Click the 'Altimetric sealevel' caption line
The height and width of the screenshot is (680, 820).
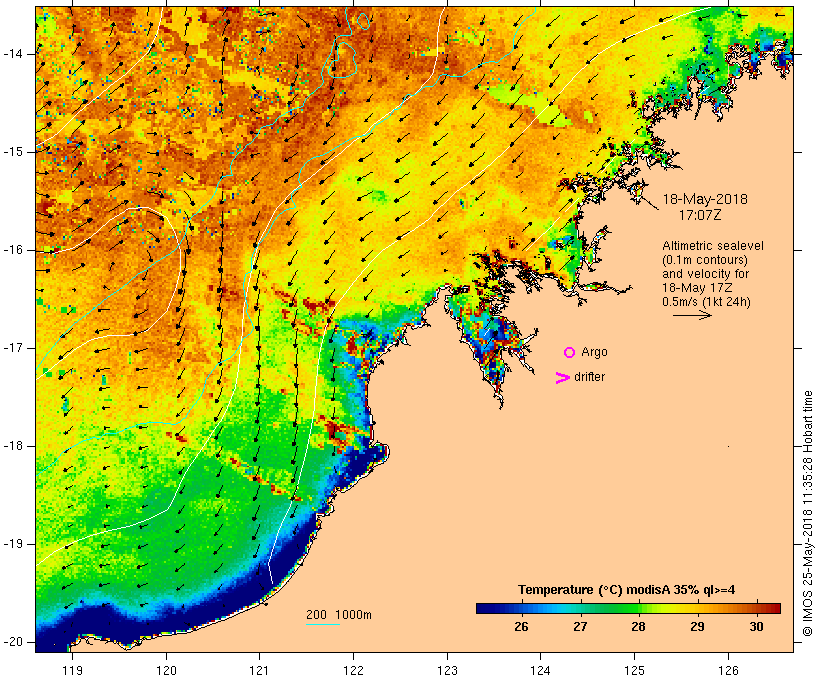pos(713,246)
